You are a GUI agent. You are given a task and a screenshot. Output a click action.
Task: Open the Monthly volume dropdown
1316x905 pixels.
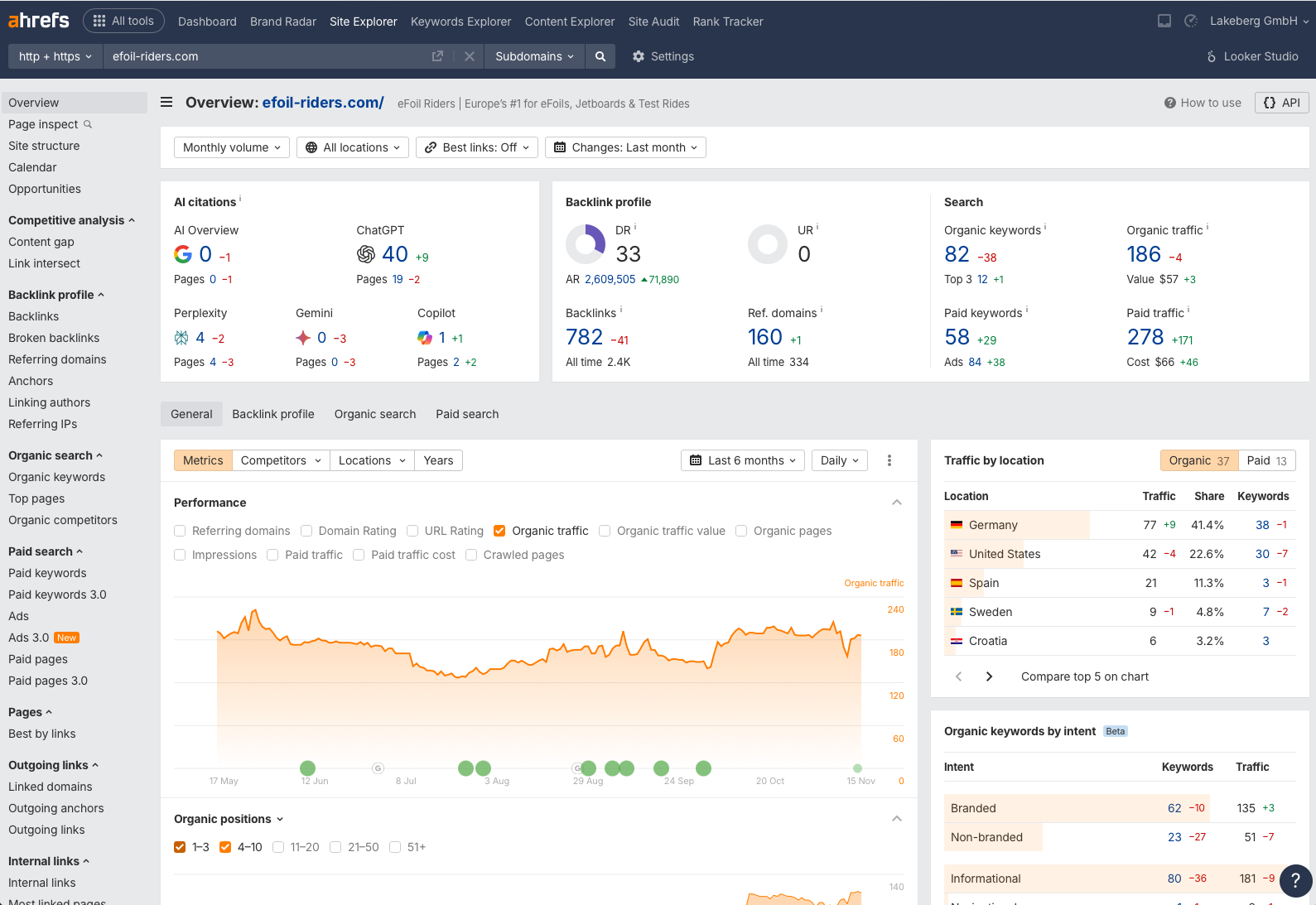coord(231,147)
